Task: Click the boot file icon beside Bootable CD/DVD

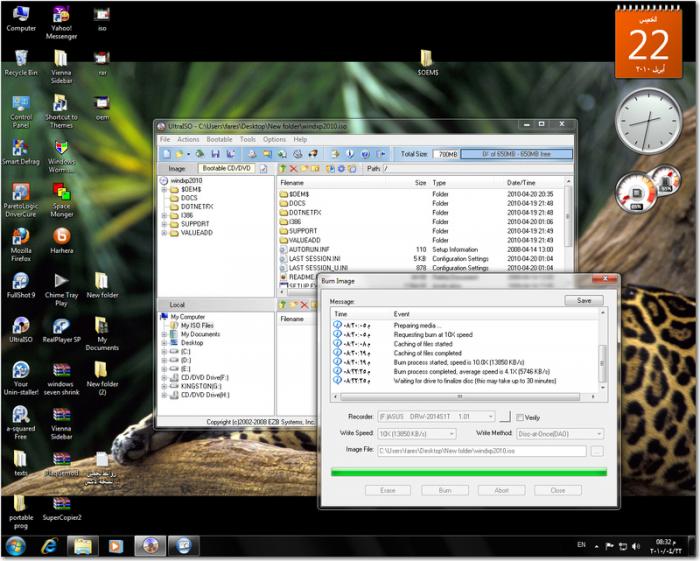Action: (263, 169)
